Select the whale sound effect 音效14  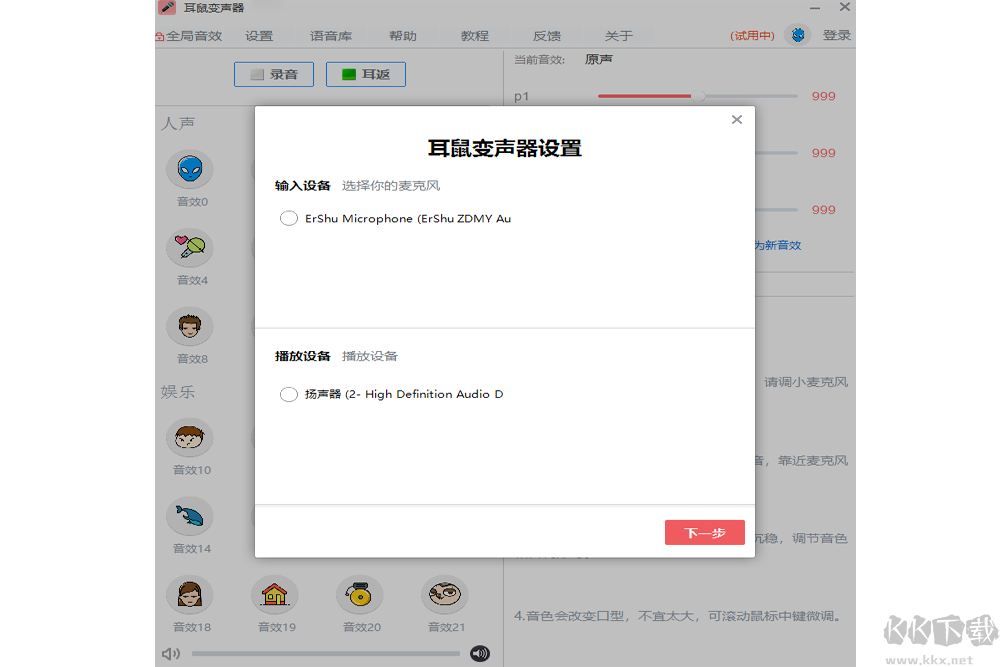click(x=190, y=517)
